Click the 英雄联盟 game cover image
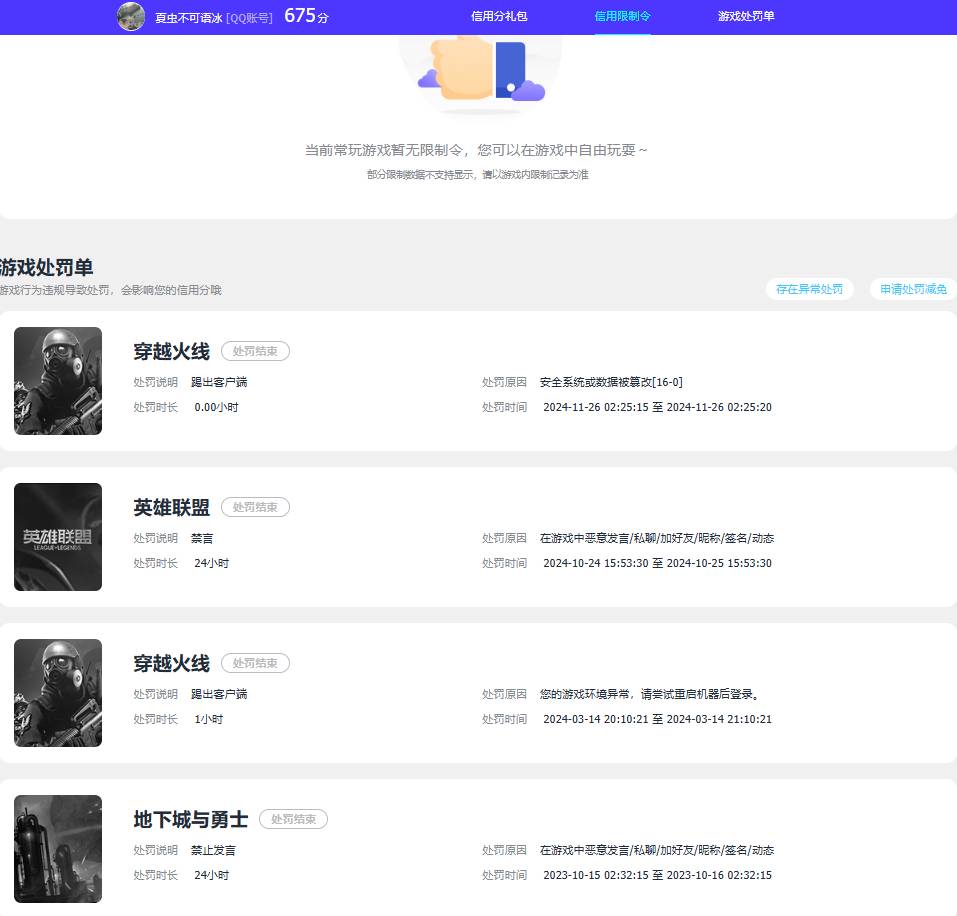 coord(57,537)
